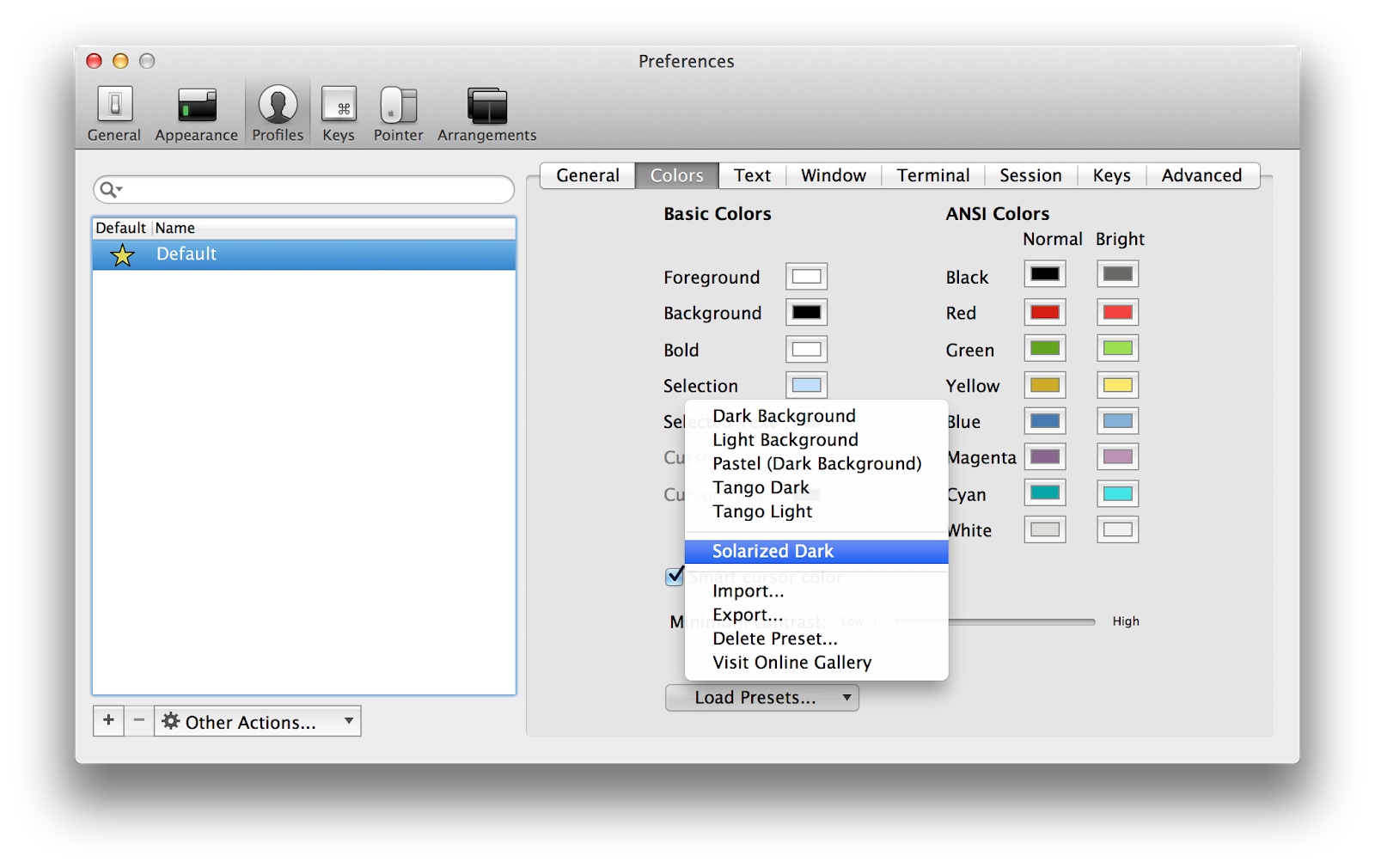Click the Normal Green ANSI swatch
The width and height of the screenshot is (1375, 868).
click(x=1045, y=348)
